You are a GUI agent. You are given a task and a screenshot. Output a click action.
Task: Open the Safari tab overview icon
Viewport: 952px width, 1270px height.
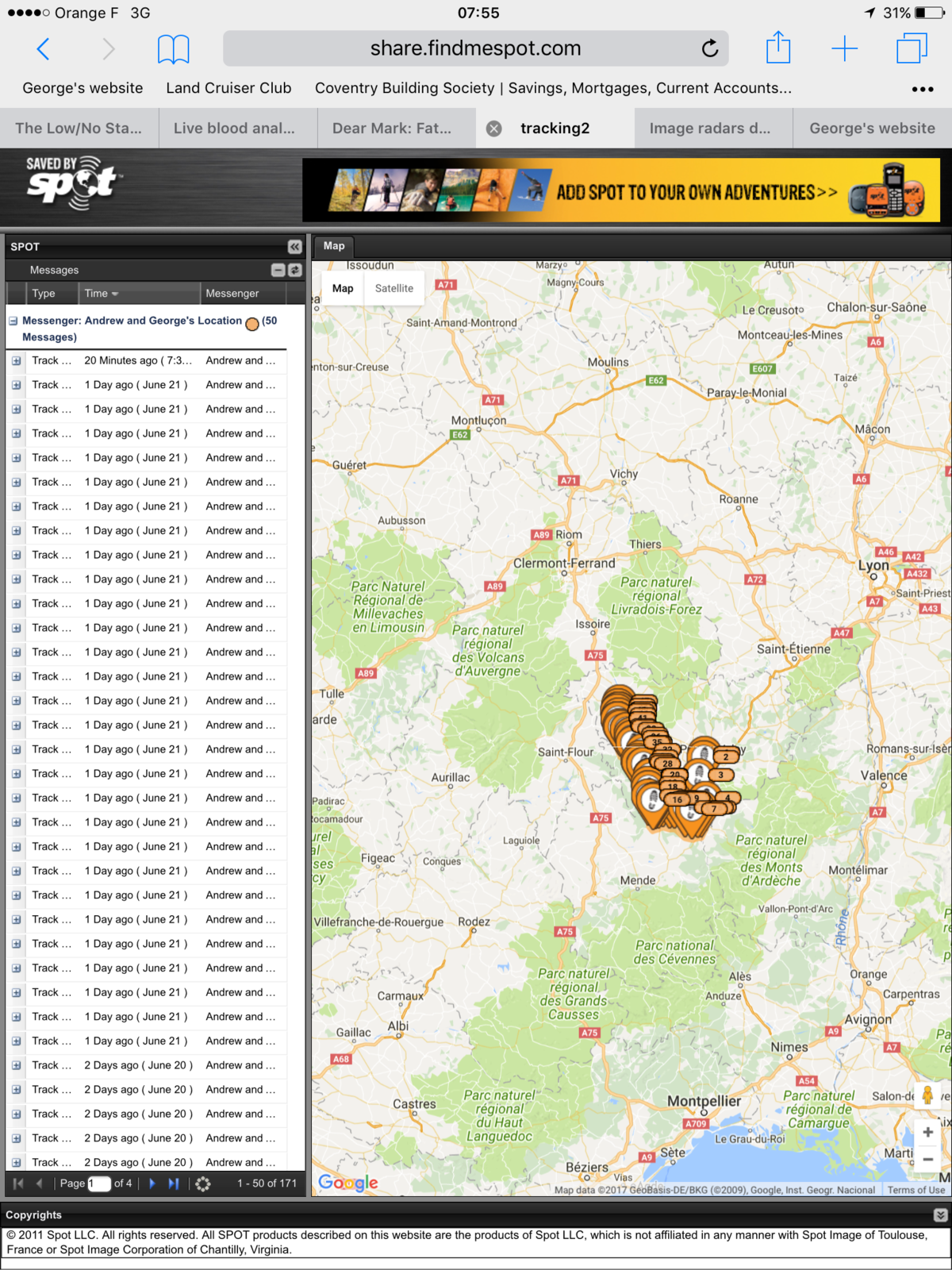pos(912,48)
